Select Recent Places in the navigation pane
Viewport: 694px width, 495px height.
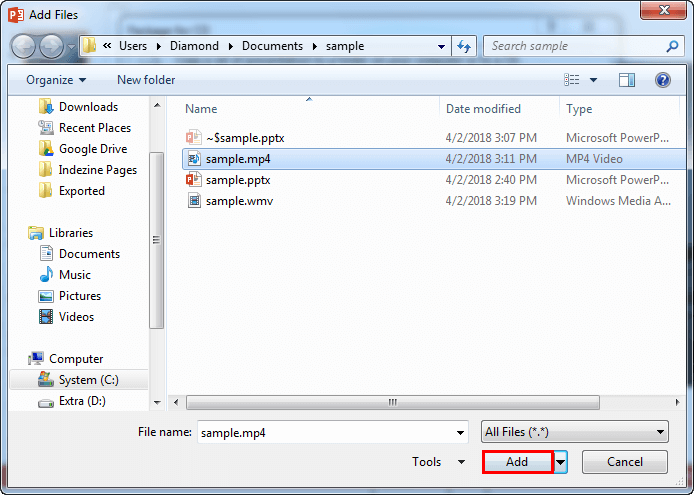point(95,128)
